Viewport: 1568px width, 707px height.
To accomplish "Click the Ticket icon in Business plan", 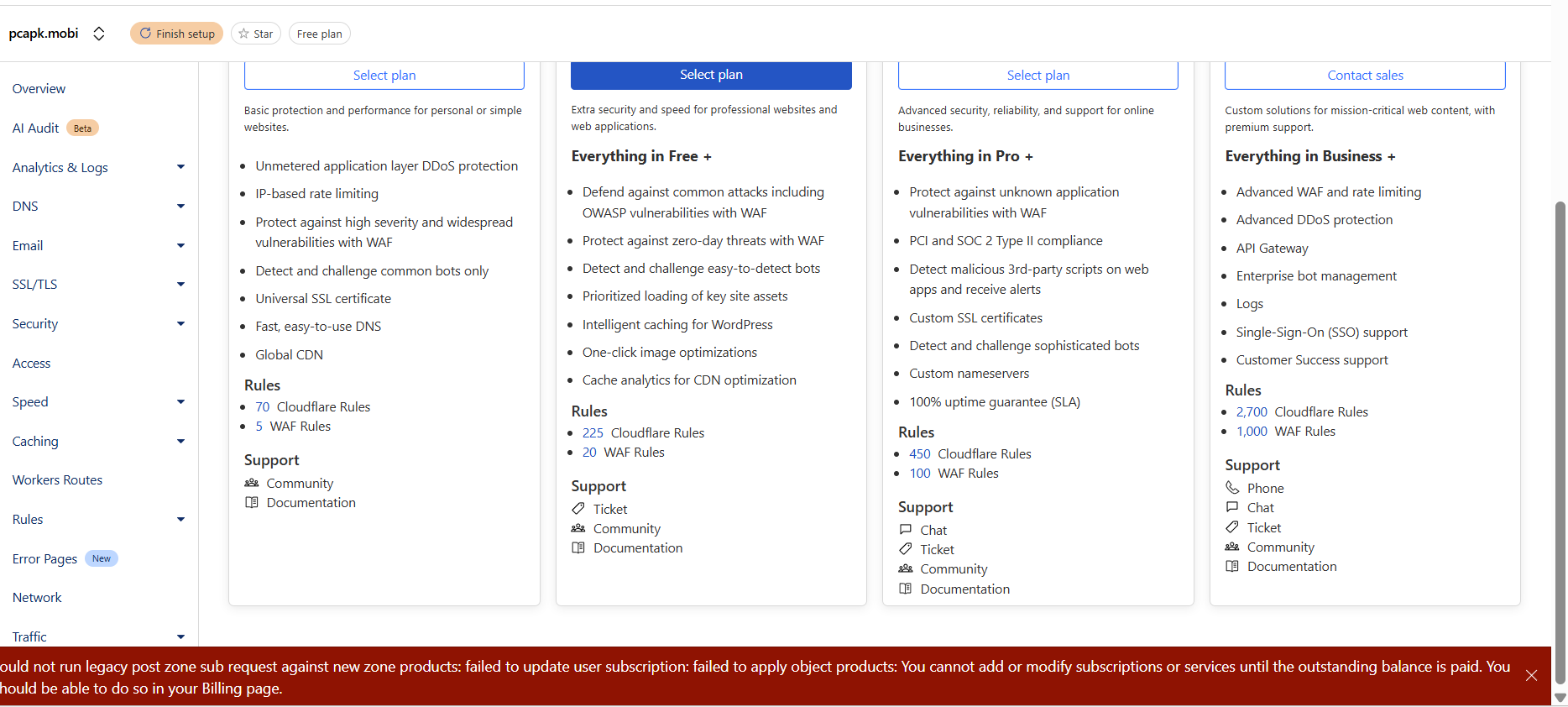I will pyautogui.click(x=906, y=549).
